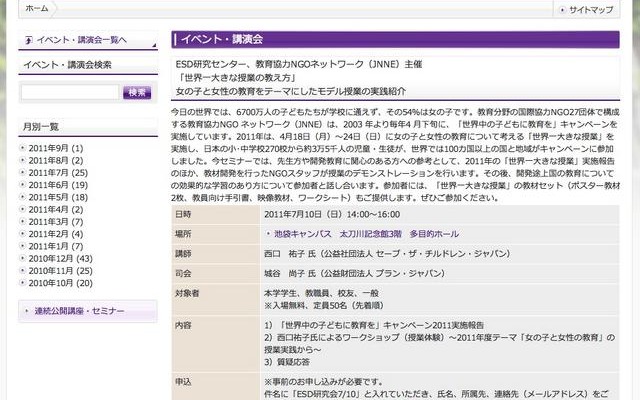Open the 2010年11月 (25) archive

60,271
